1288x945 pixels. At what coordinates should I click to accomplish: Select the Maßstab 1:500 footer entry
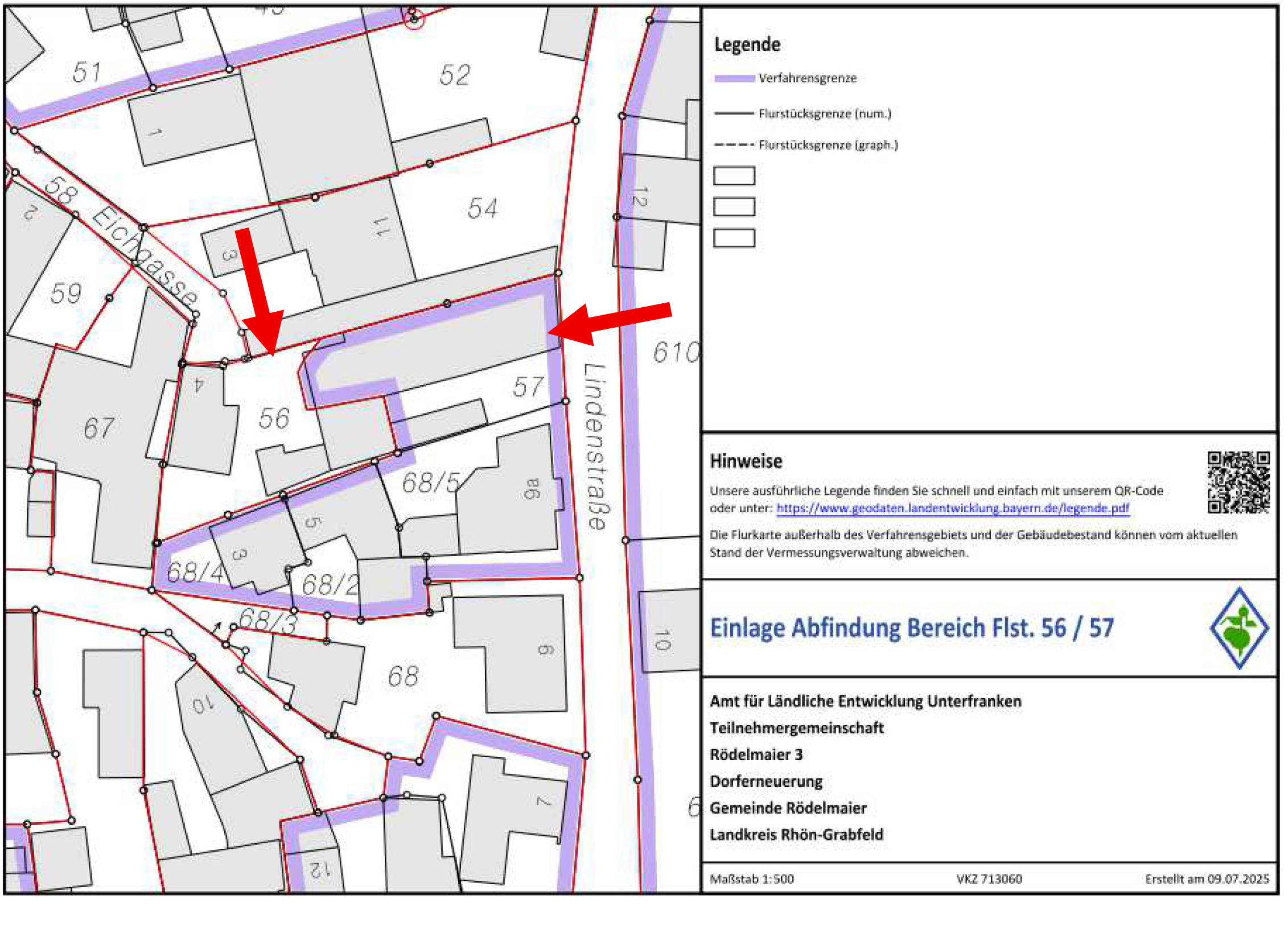tap(752, 879)
